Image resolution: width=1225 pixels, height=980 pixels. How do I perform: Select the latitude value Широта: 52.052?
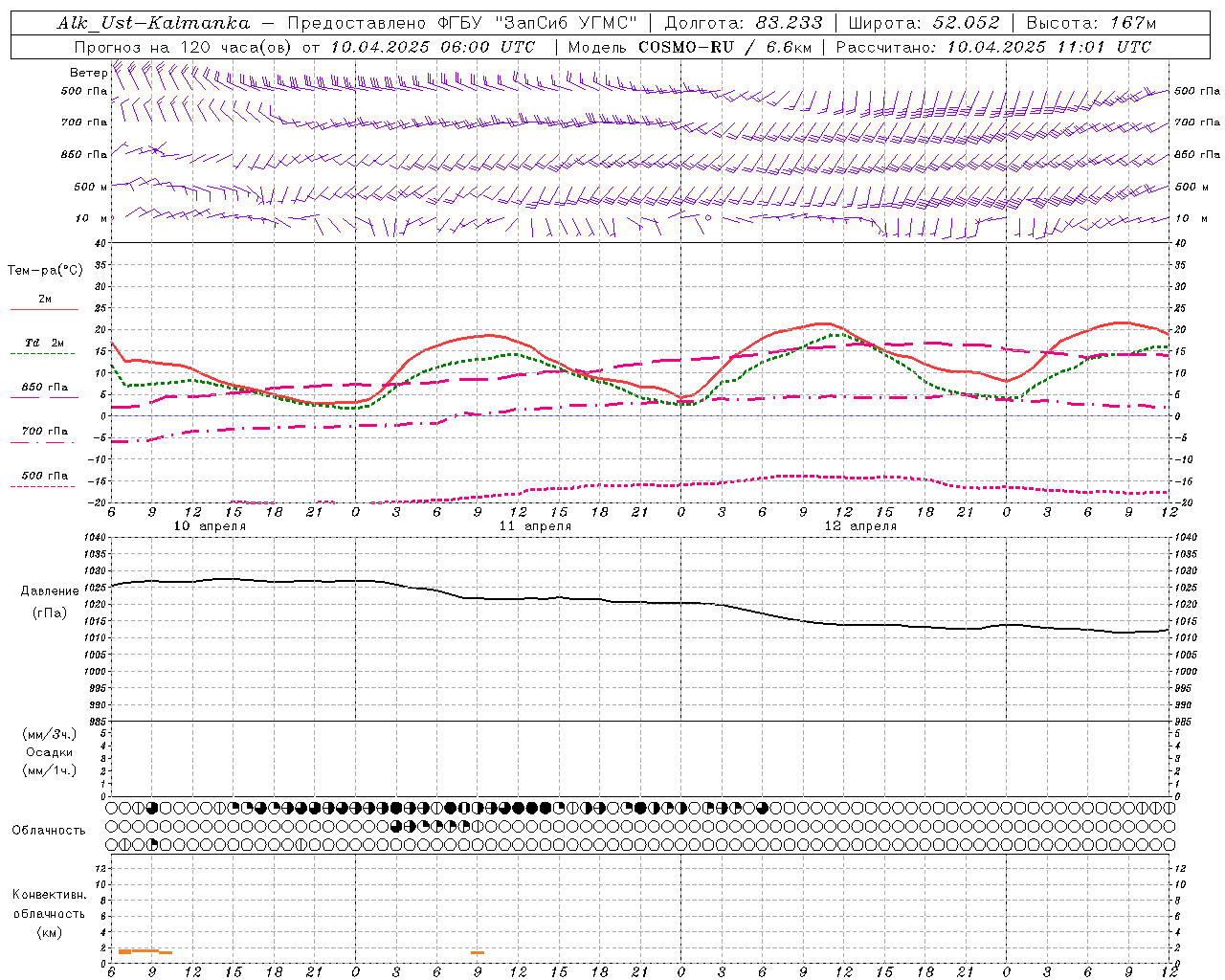(924, 23)
